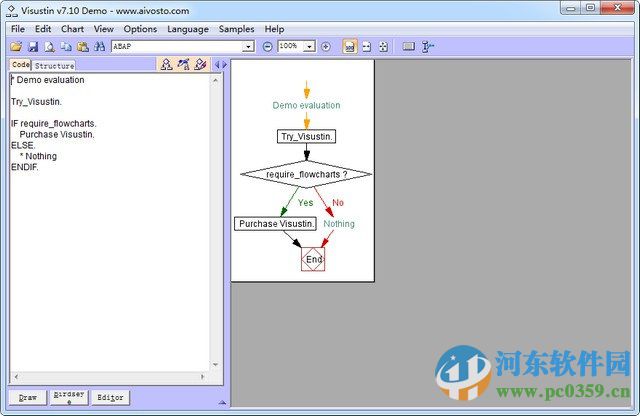Click the horizontal scrollbar's right arrow
The image size is (640, 416).
202,377
